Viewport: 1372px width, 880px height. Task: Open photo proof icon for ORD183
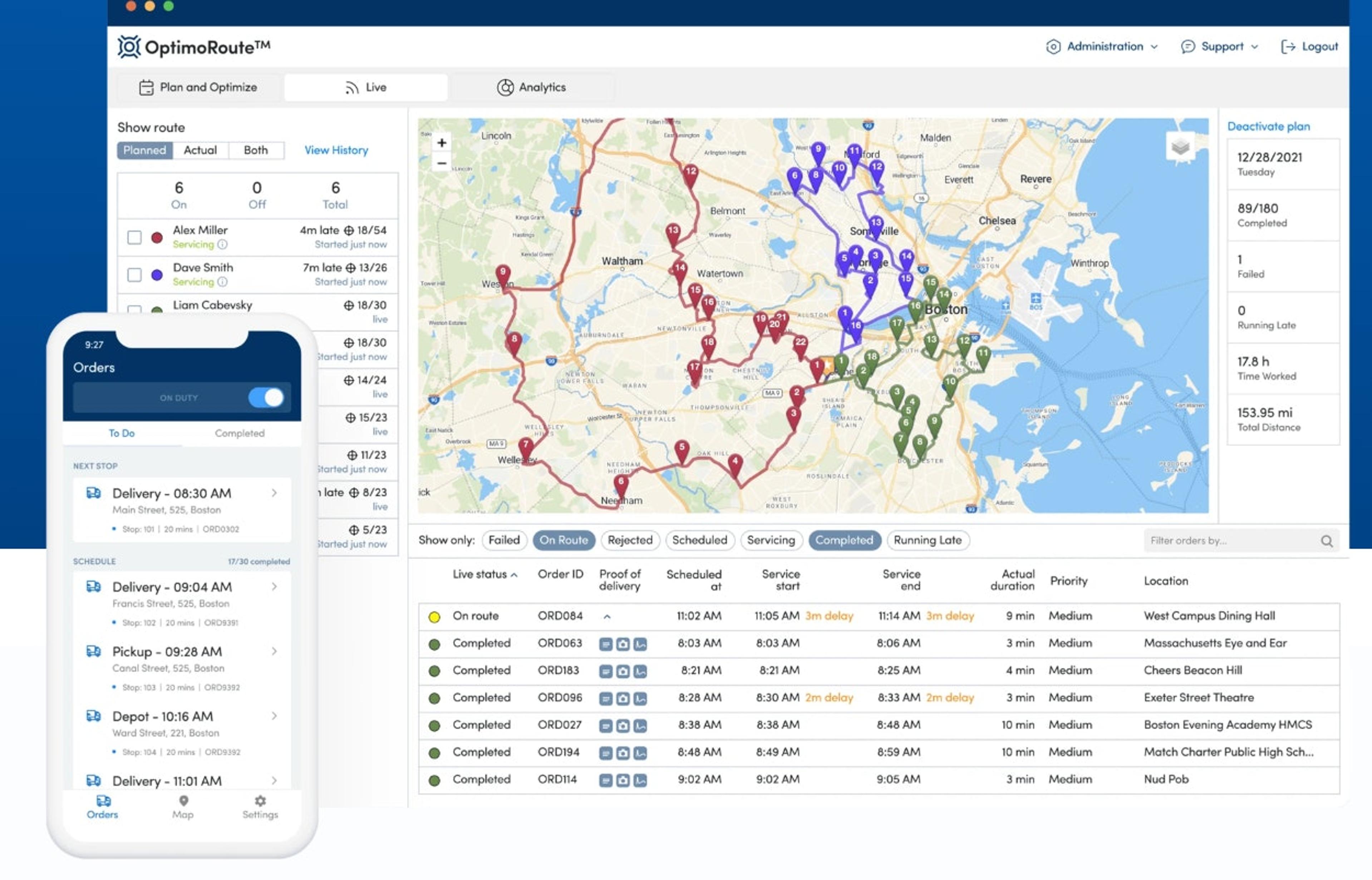click(x=623, y=671)
